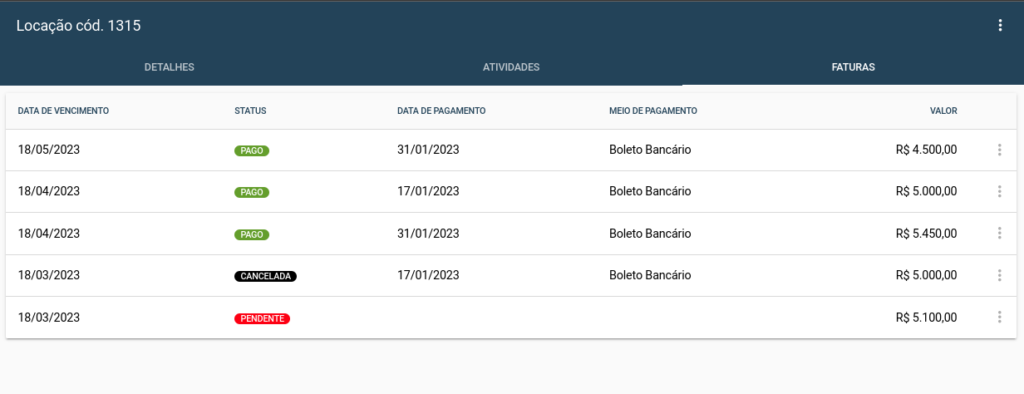Switch to the Atividades tab

pos(511,67)
